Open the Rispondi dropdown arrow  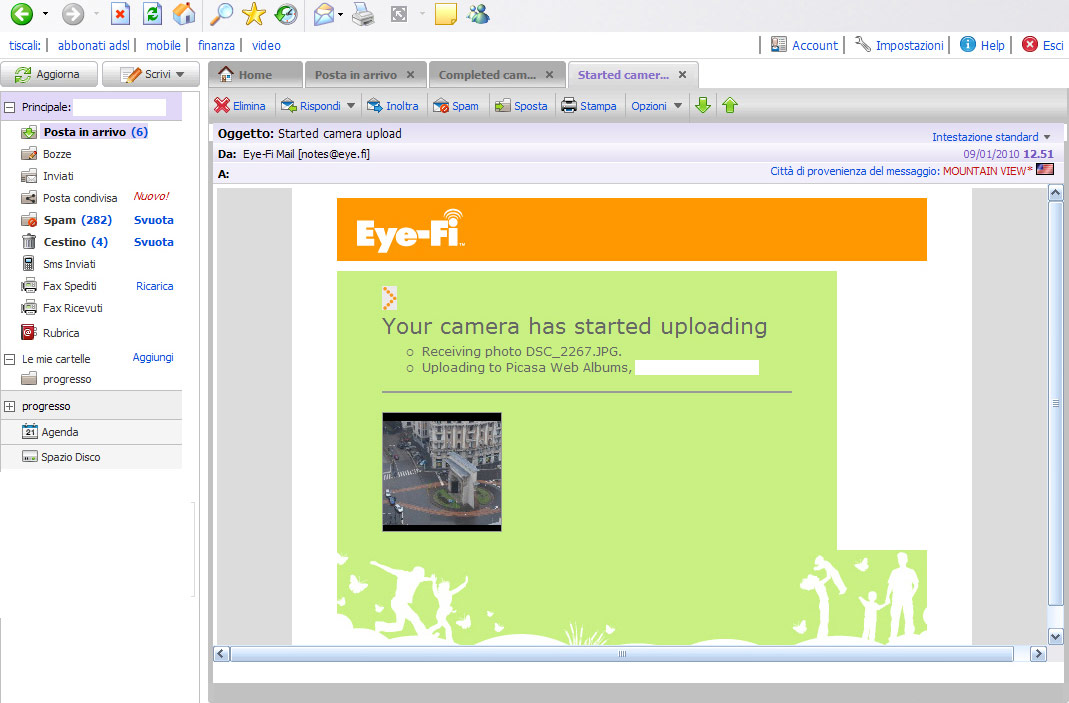point(350,106)
